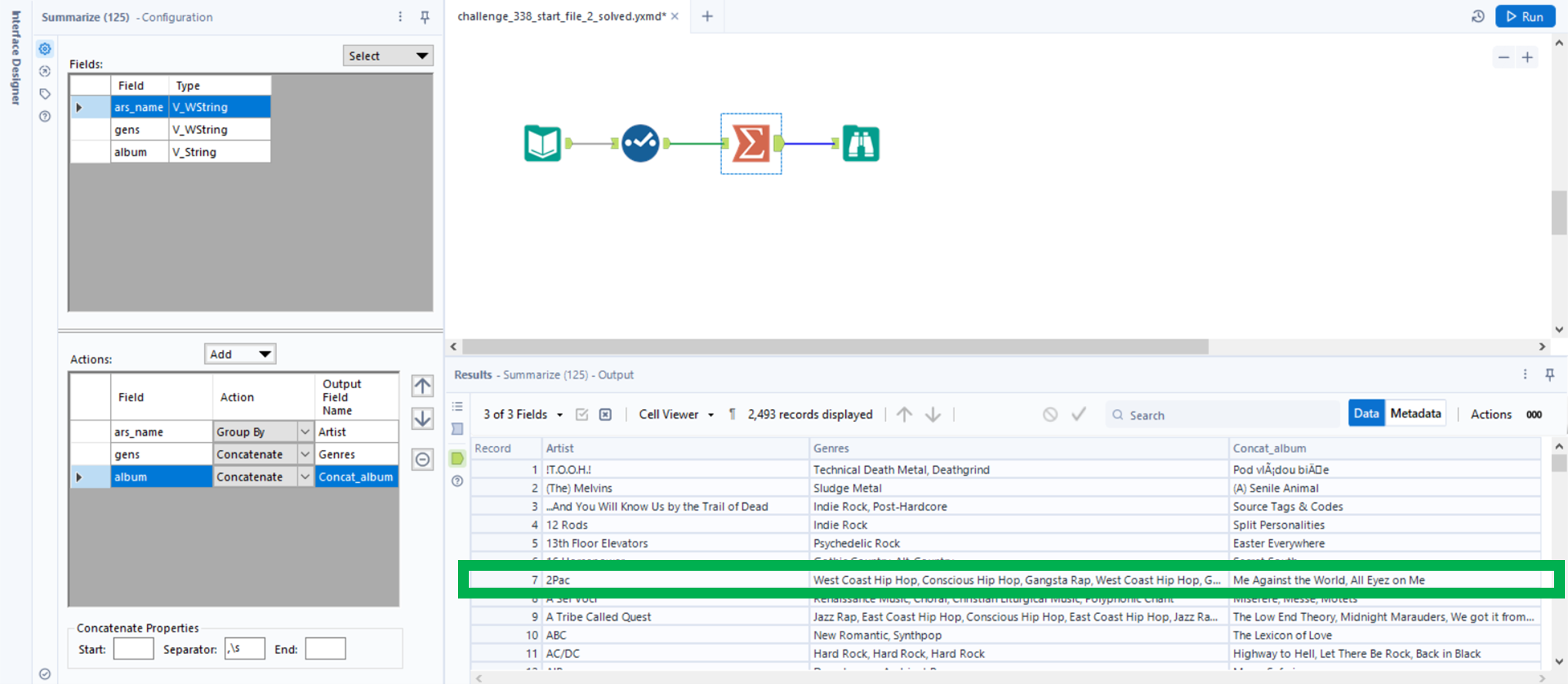The image size is (1568, 684).
Task: Click the Summarize tool on canvas
Action: click(x=751, y=143)
